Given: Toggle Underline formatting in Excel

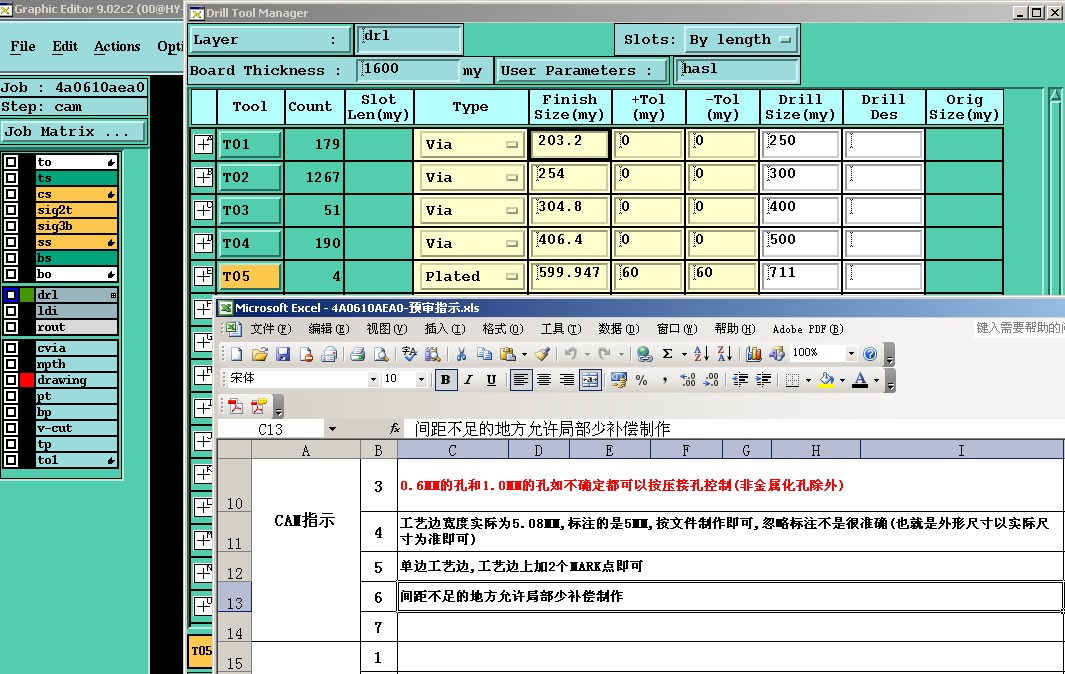Looking at the screenshot, I should [491, 380].
